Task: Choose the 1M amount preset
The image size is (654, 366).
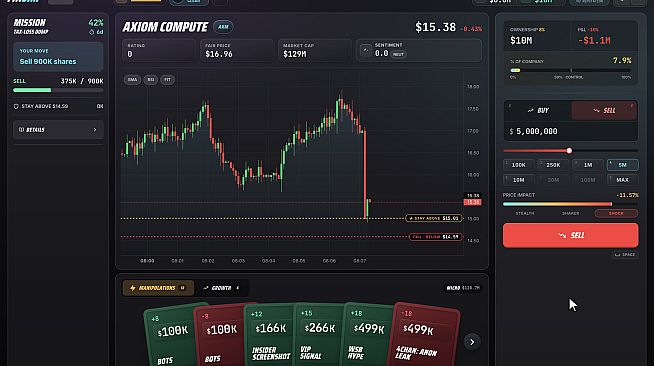Action: point(588,165)
